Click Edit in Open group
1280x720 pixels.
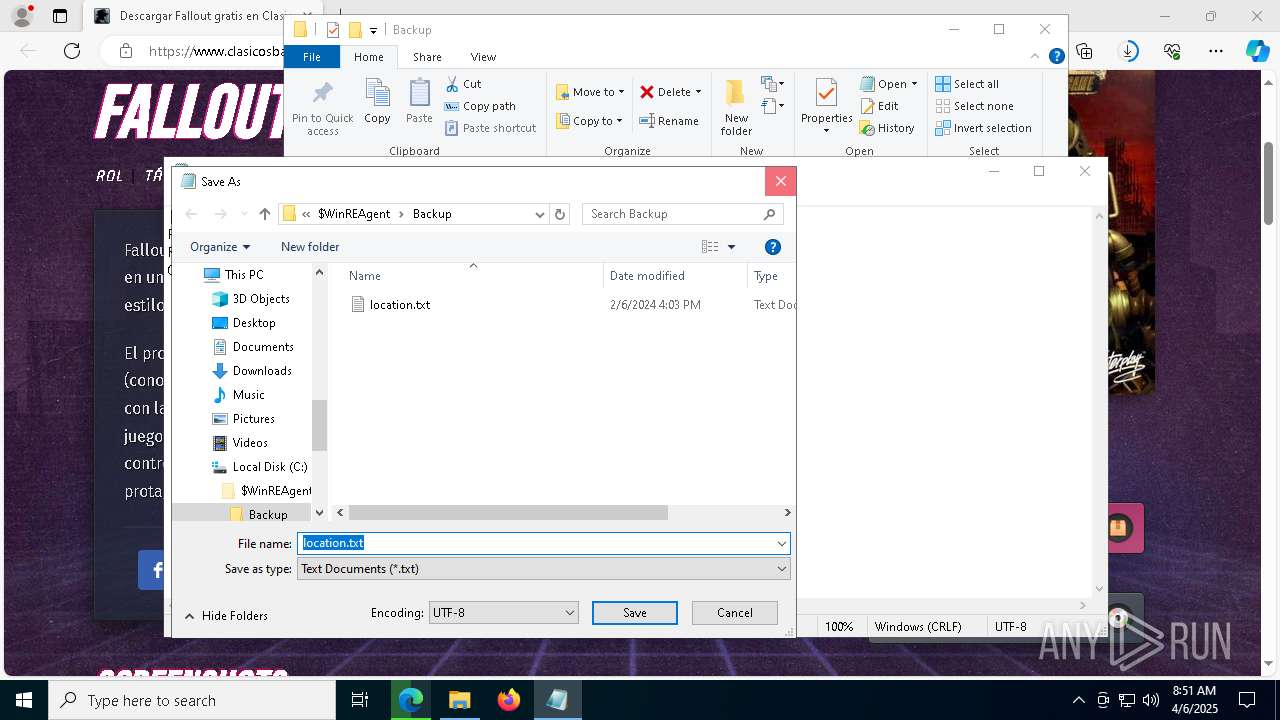pyautogui.click(x=879, y=106)
